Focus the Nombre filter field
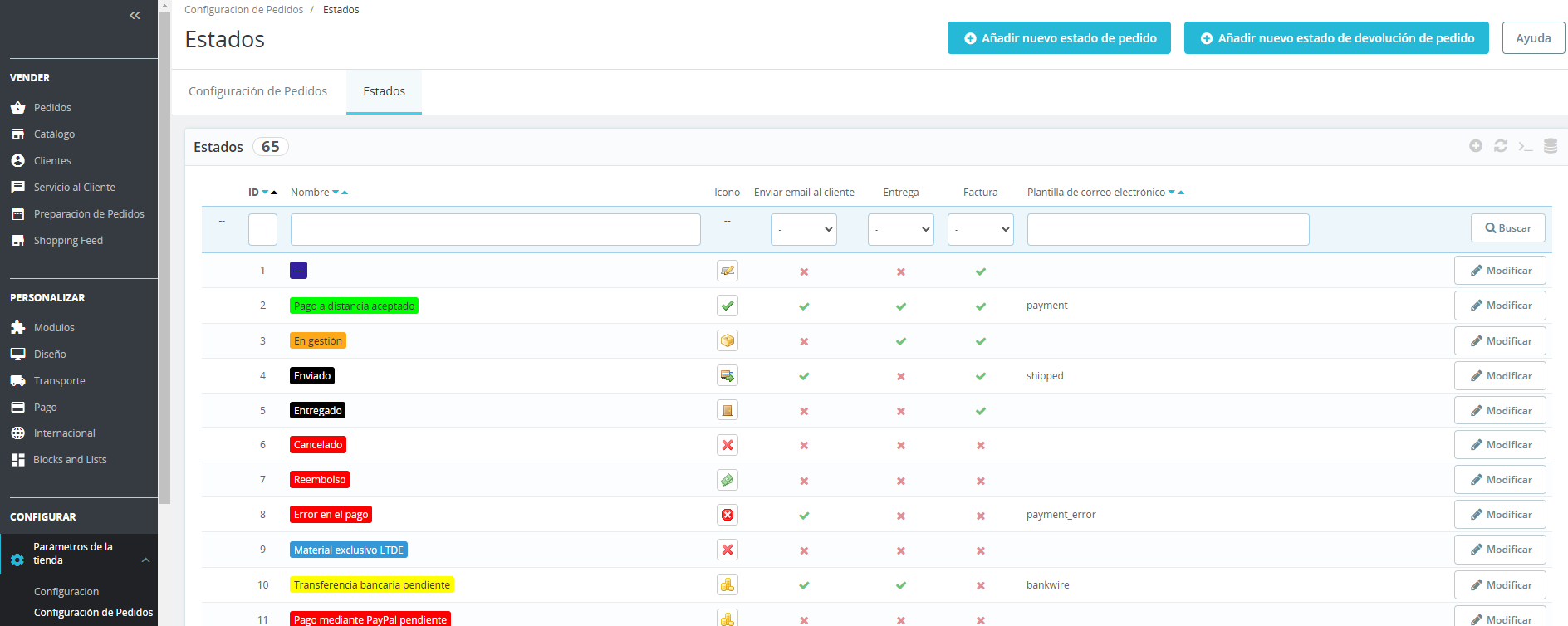1568x626 pixels. point(496,229)
